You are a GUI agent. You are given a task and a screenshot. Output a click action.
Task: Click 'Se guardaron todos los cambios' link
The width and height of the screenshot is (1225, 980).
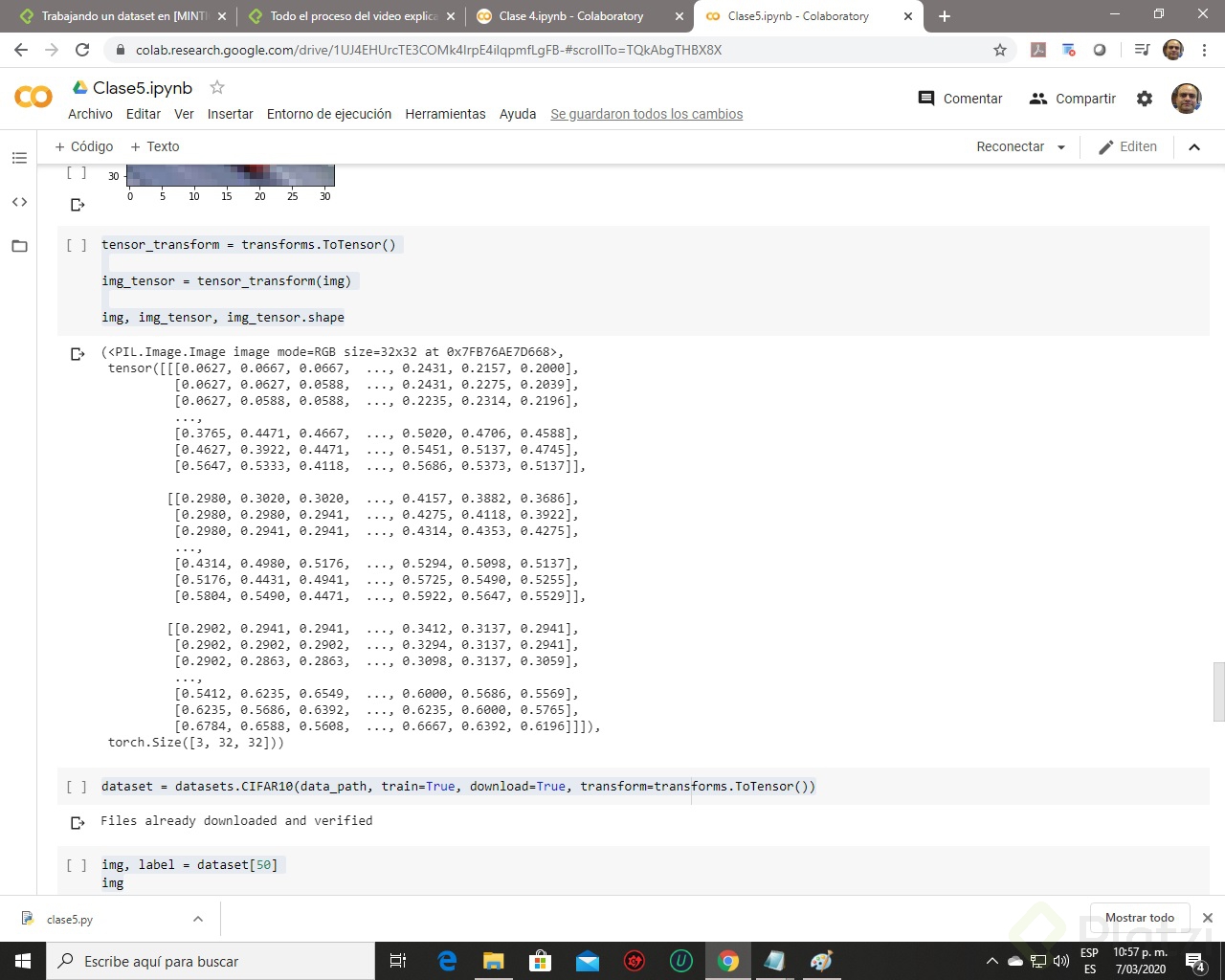pyautogui.click(x=647, y=114)
